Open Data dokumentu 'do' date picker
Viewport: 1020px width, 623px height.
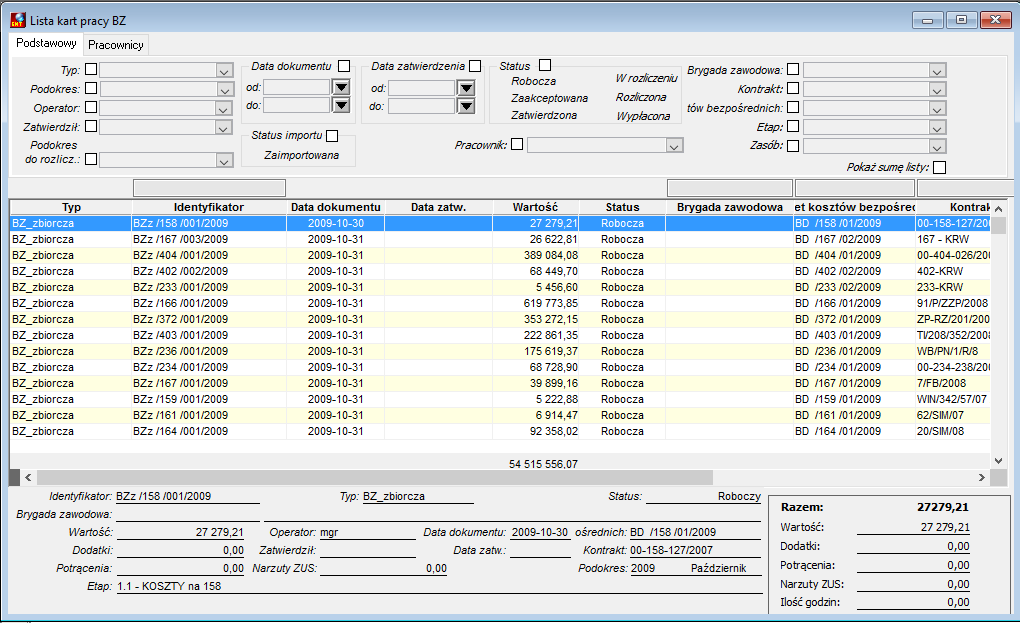point(341,105)
